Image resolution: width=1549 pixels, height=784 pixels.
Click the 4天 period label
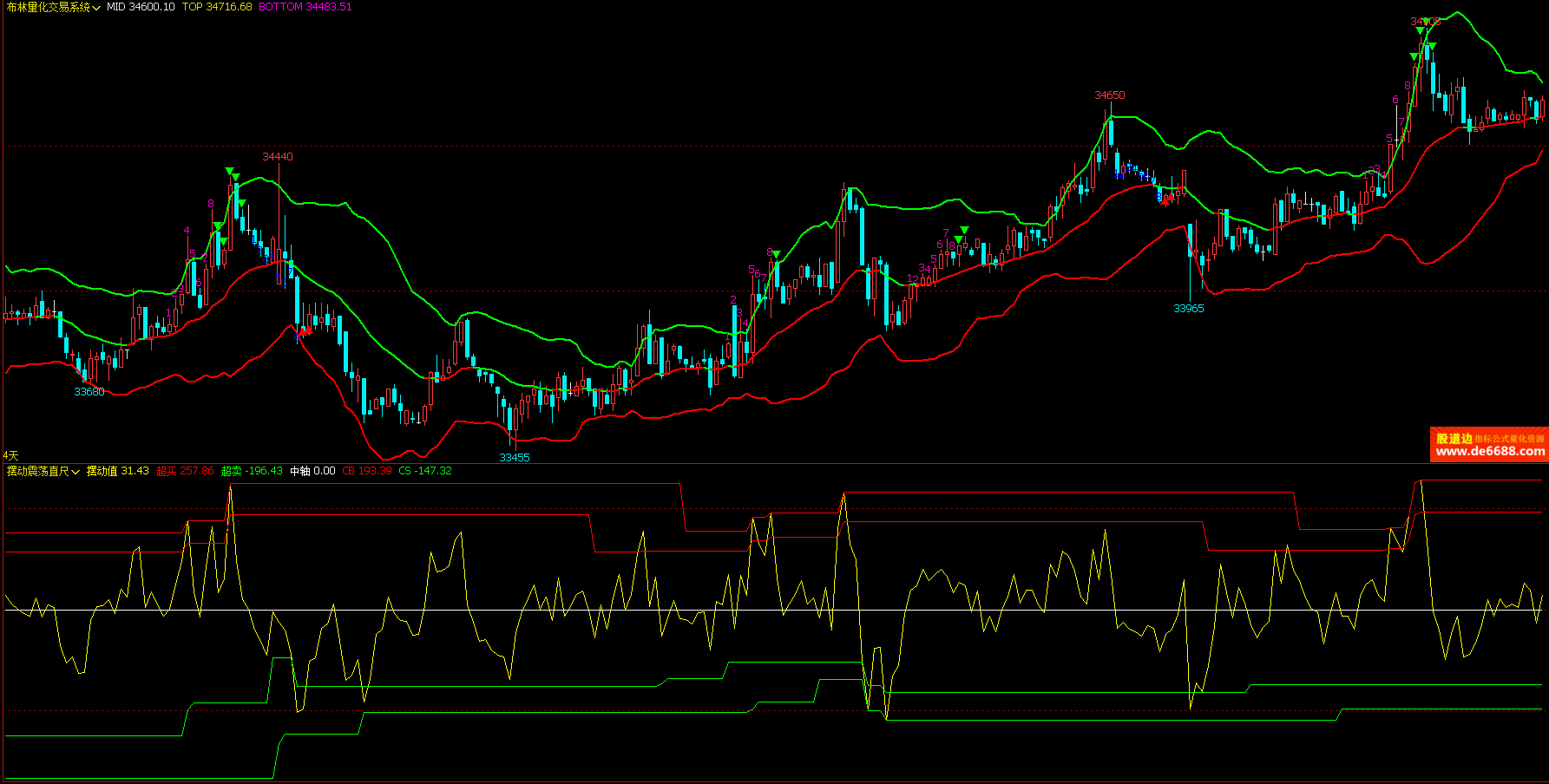10,455
